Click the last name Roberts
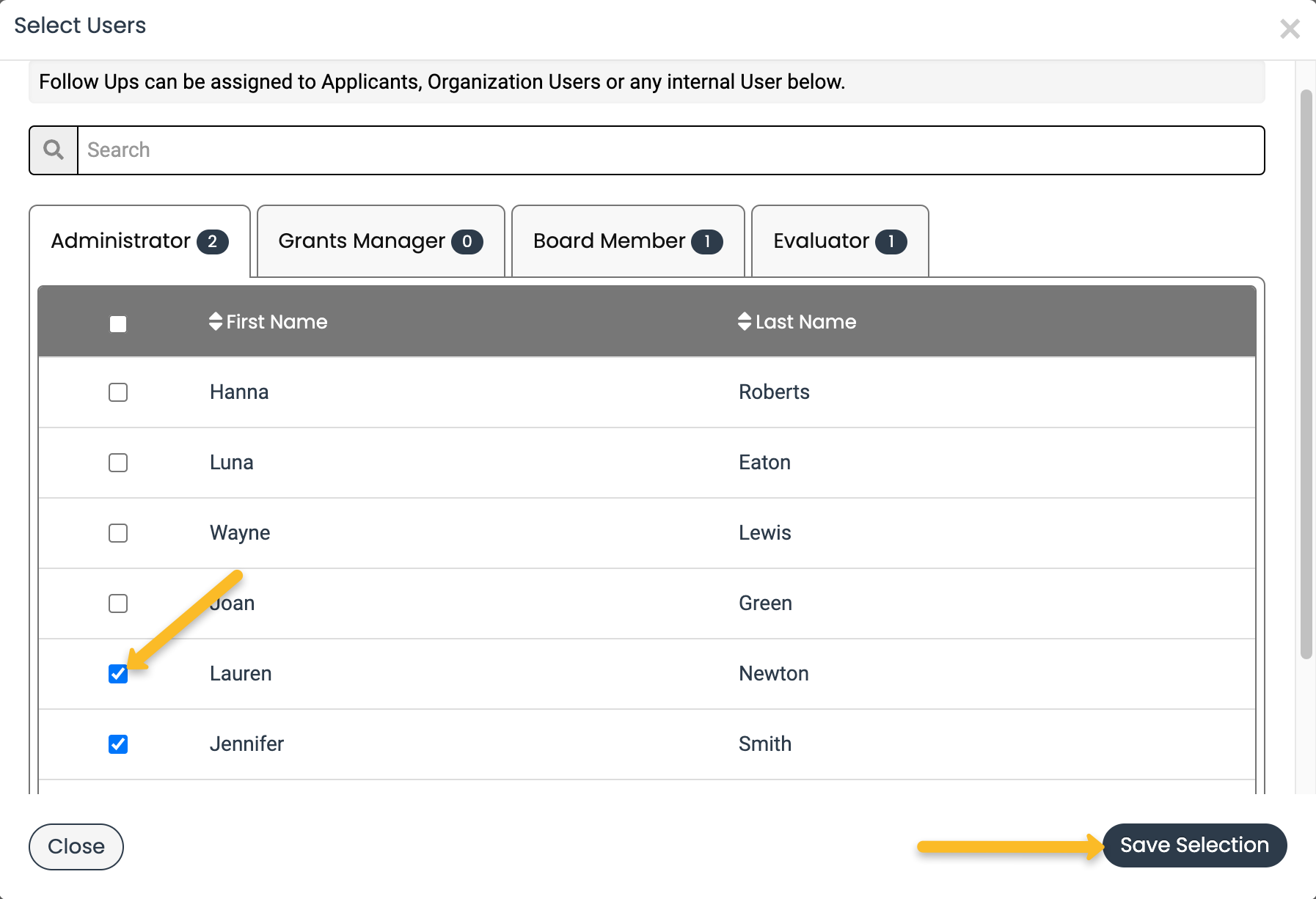The image size is (1316, 899). click(x=774, y=392)
